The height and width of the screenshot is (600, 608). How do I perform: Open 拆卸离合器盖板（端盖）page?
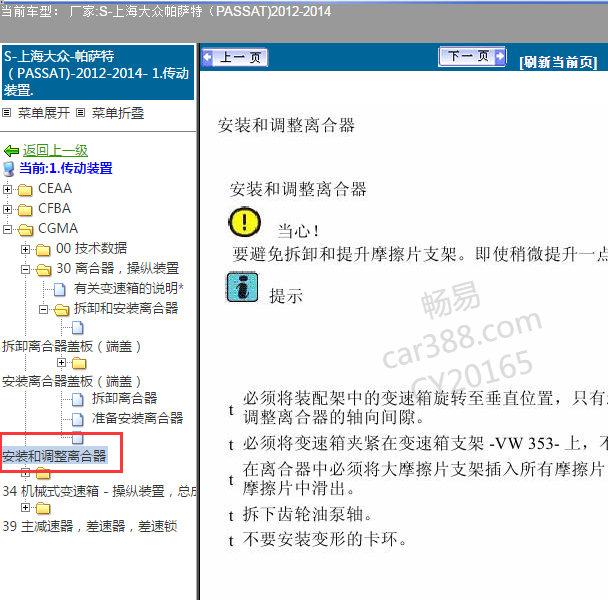click(x=71, y=346)
